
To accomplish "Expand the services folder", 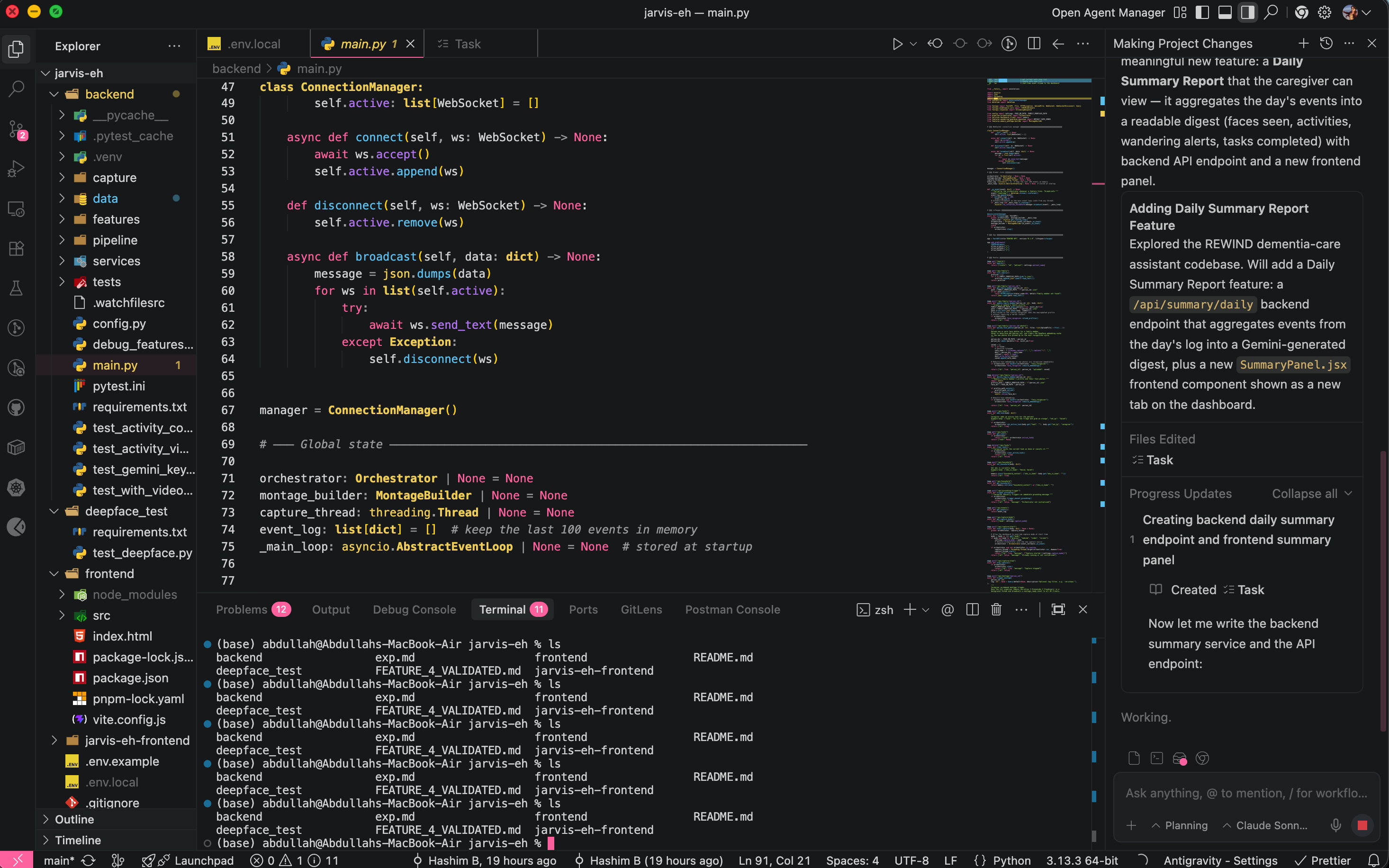I will coord(116,261).
